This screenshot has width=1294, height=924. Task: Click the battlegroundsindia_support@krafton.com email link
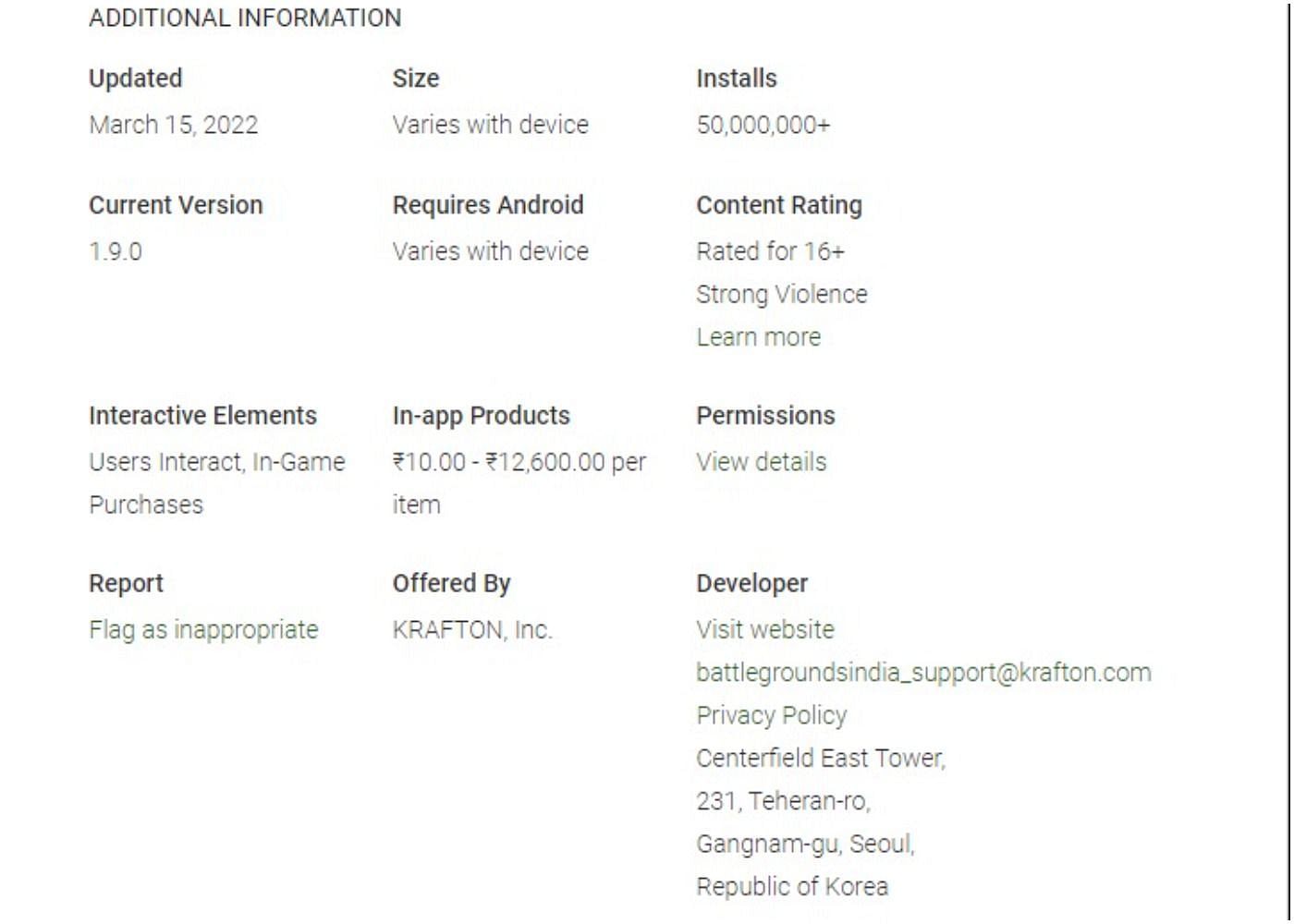coord(922,673)
